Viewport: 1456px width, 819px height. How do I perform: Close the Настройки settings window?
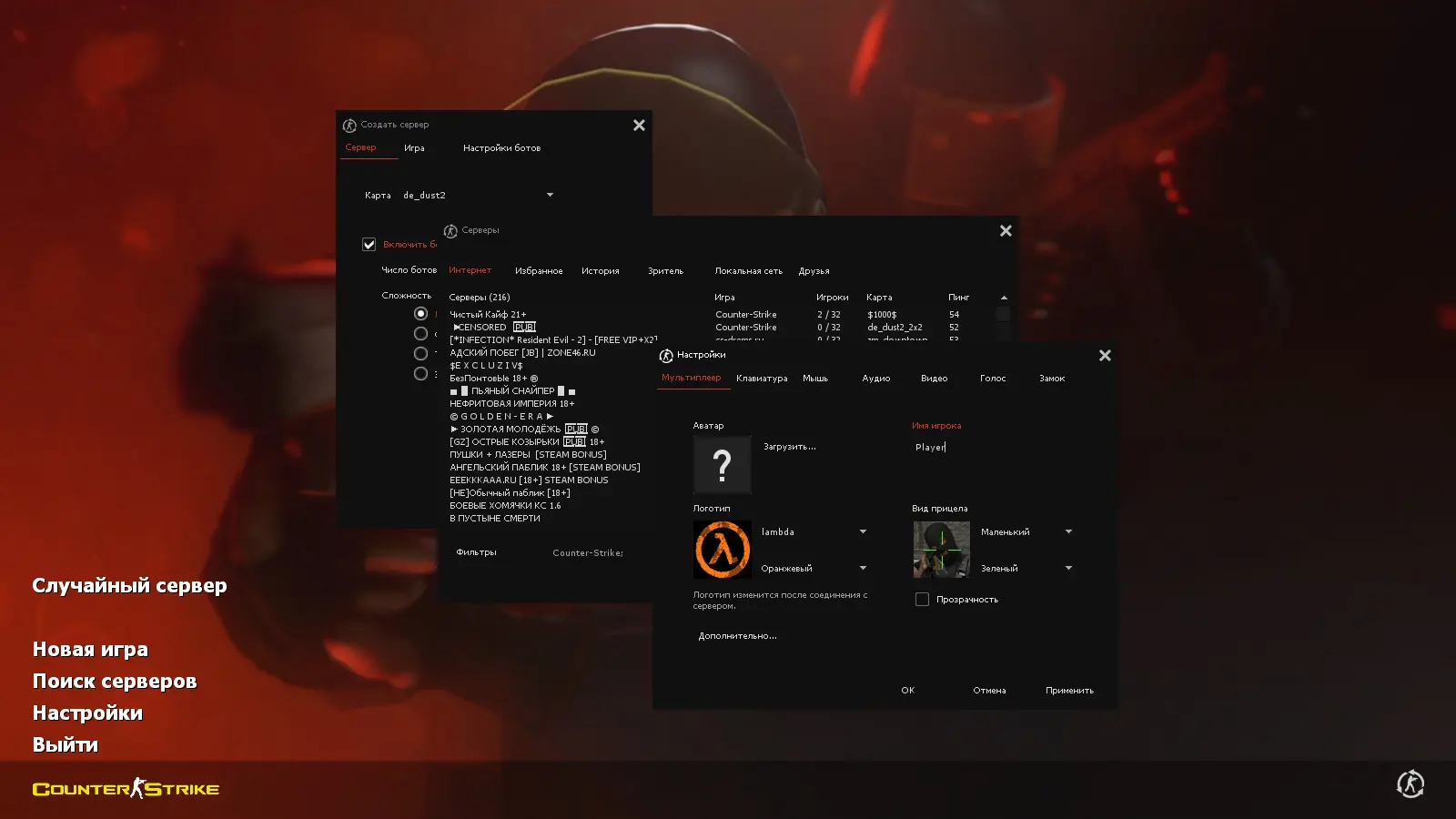pyautogui.click(x=1105, y=355)
